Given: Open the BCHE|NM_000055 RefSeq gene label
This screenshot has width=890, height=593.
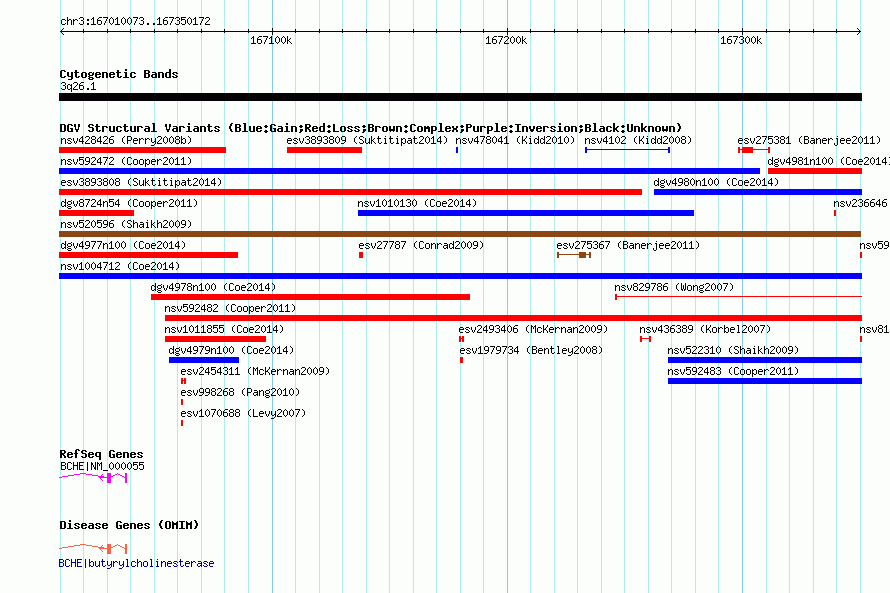Looking at the screenshot, I should [x=102, y=466].
